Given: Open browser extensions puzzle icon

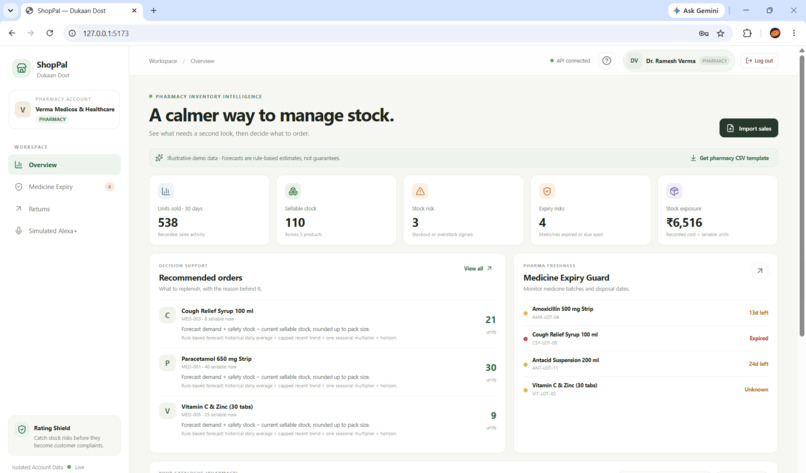Looking at the screenshot, I should pyautogui.click(x=747, y=33).
